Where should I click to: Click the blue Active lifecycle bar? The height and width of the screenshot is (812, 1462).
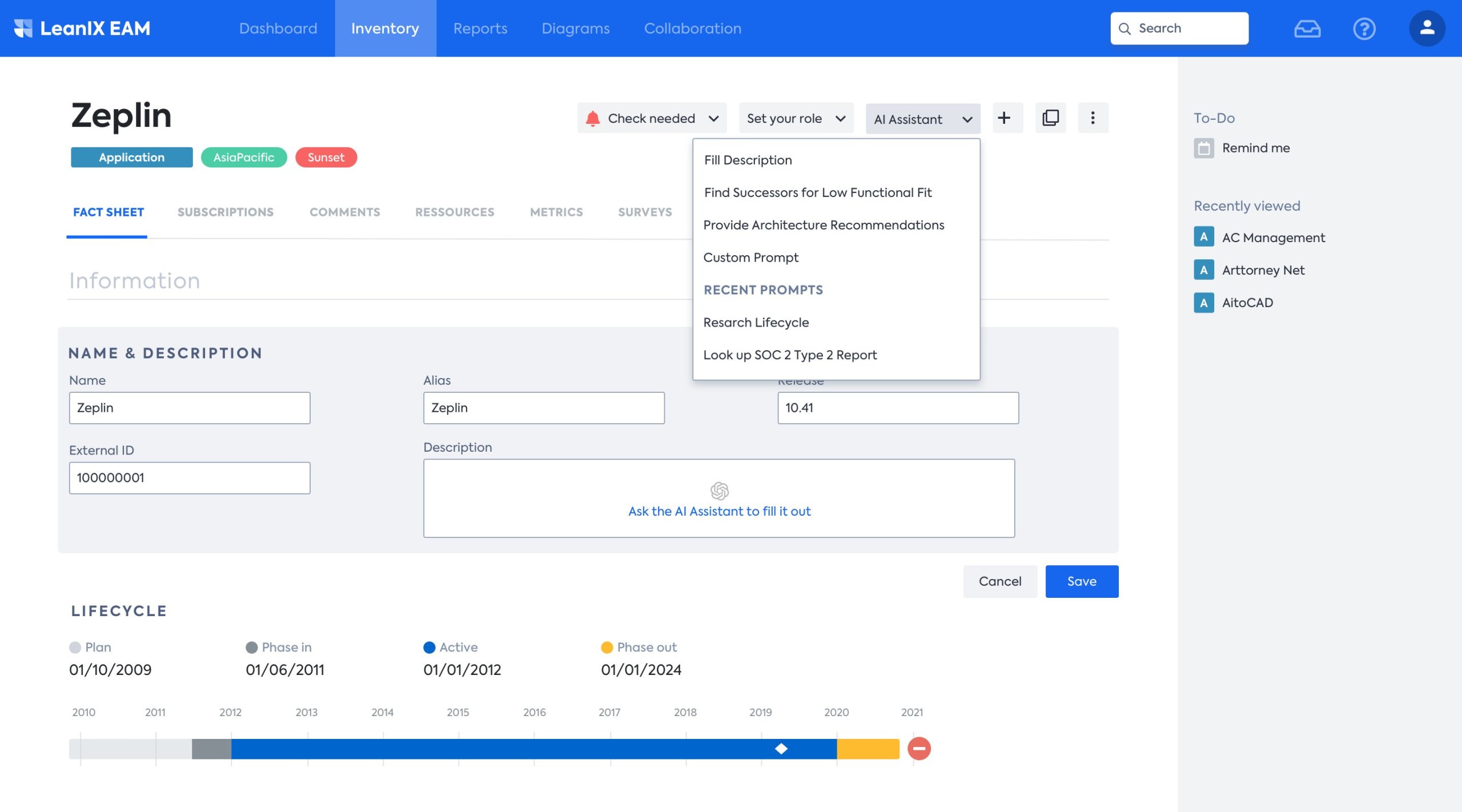click(x=533, y=749)
